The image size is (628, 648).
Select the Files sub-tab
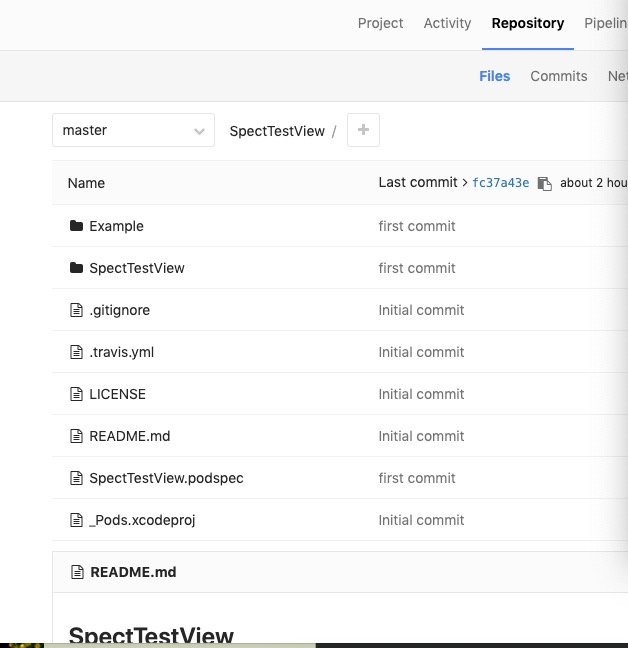click(494, 76)
